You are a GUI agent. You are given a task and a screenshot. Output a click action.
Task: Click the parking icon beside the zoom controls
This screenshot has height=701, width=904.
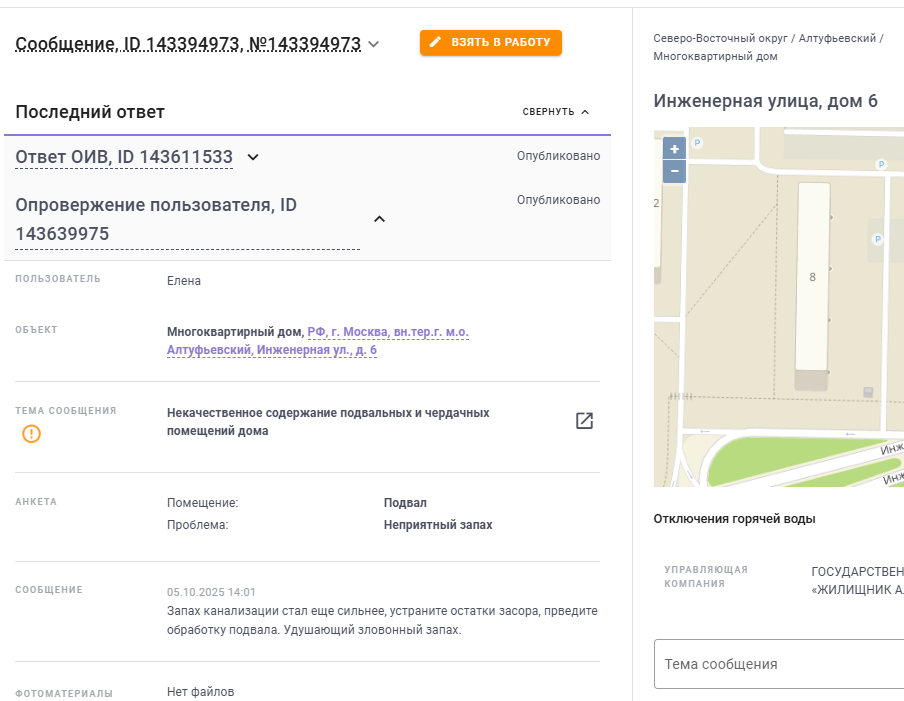click(698, 143)
